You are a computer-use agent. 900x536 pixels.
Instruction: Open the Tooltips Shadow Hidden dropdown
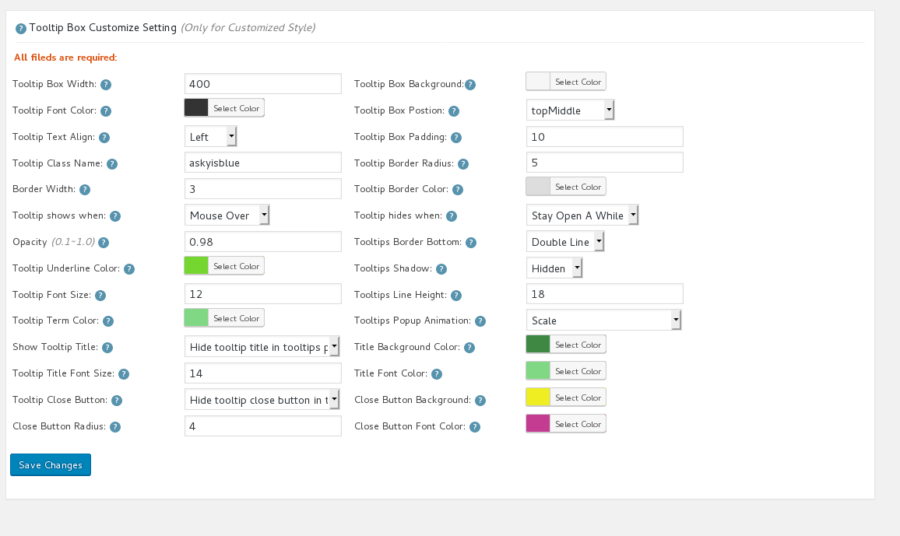pos(554,268)
